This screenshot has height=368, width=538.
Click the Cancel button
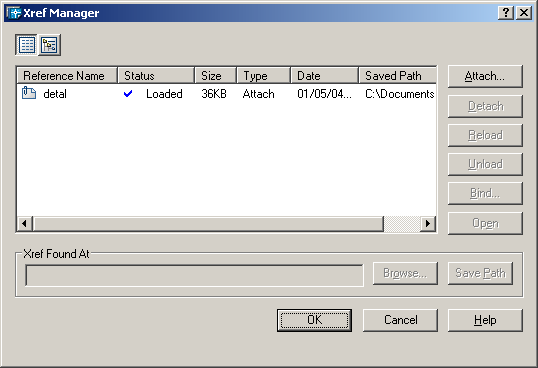tap(400, 320)
